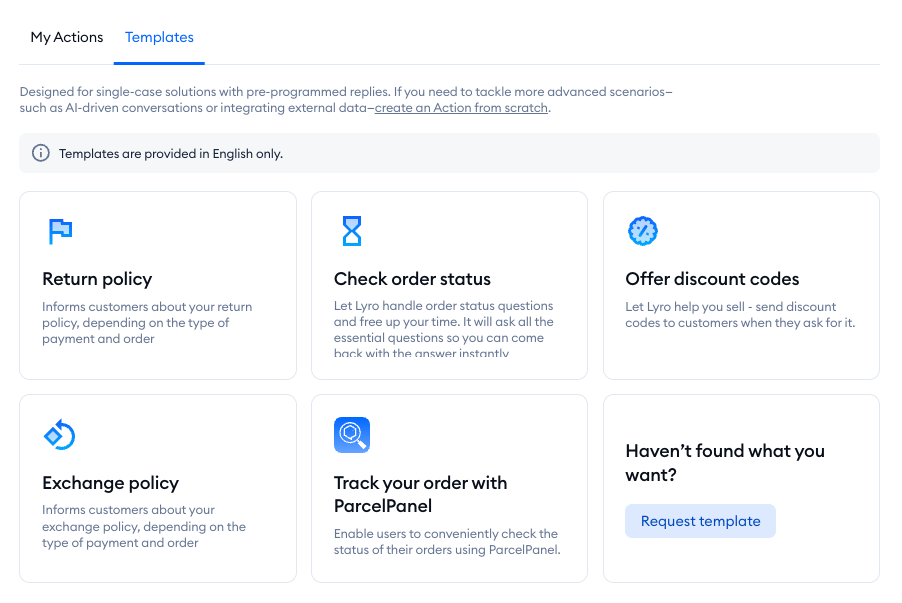The width and height of the screenshot is (902, 603).
Task: Open the create an Action from scratch link
Action: point(461,108)
